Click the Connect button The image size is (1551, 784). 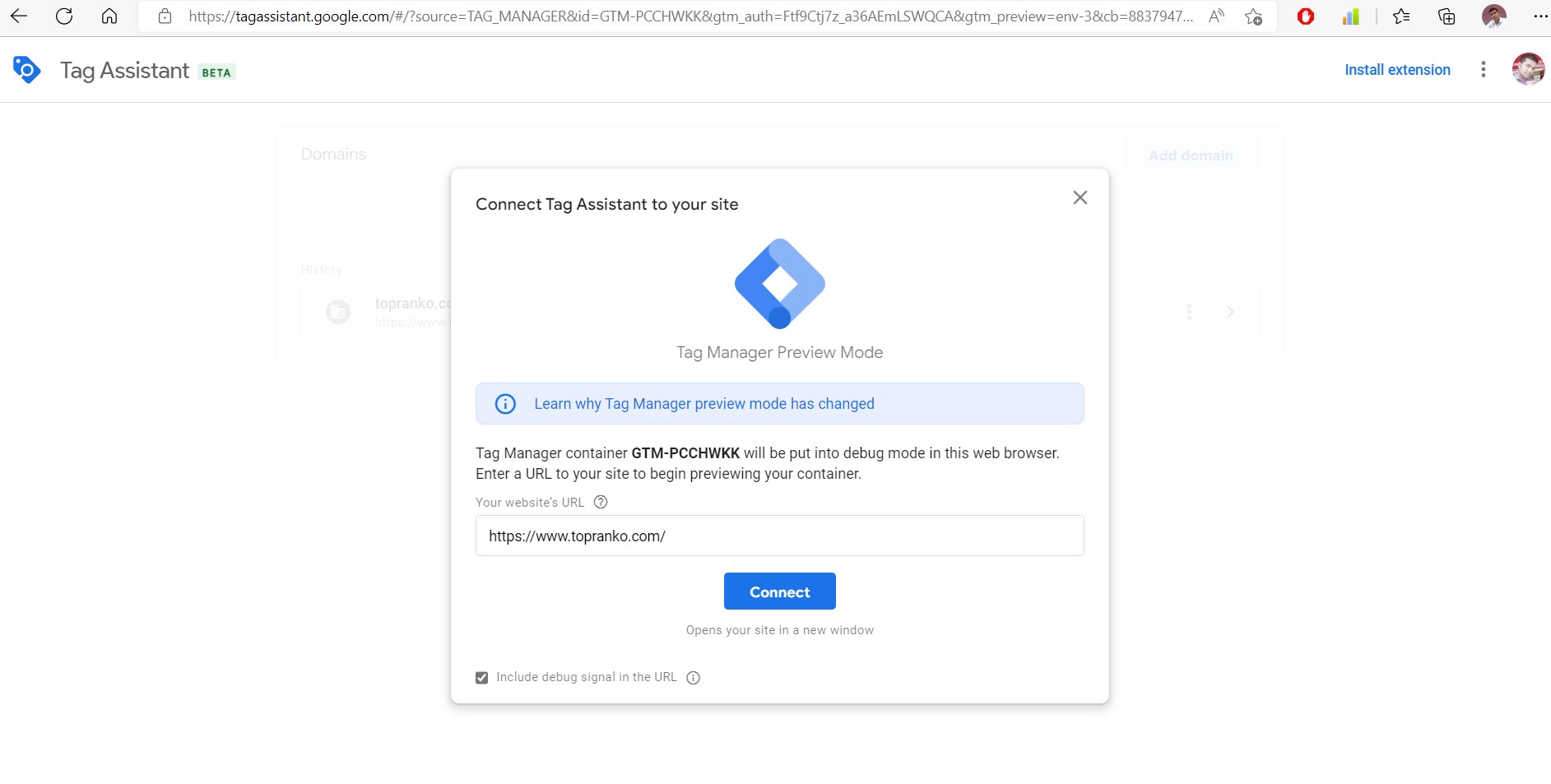[x=780, y=591]
